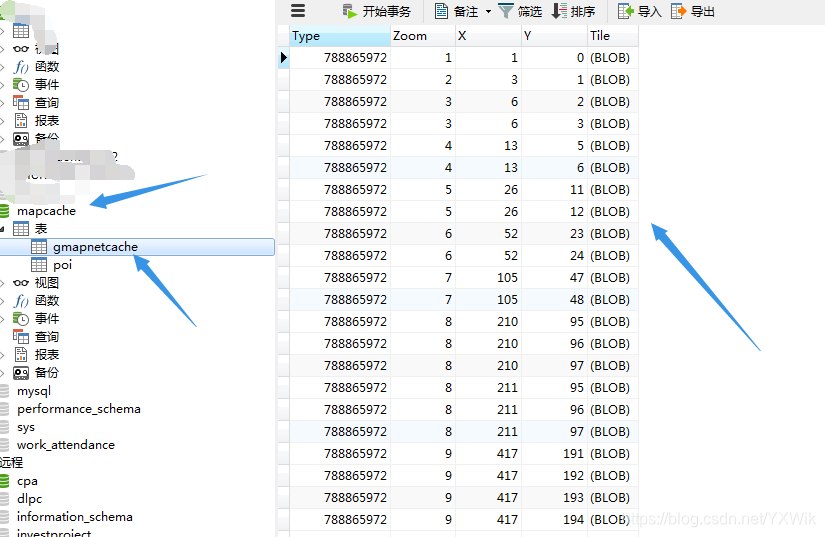825x537 pixels.
Task: Select the sys database
Action: tap(26, 427)
